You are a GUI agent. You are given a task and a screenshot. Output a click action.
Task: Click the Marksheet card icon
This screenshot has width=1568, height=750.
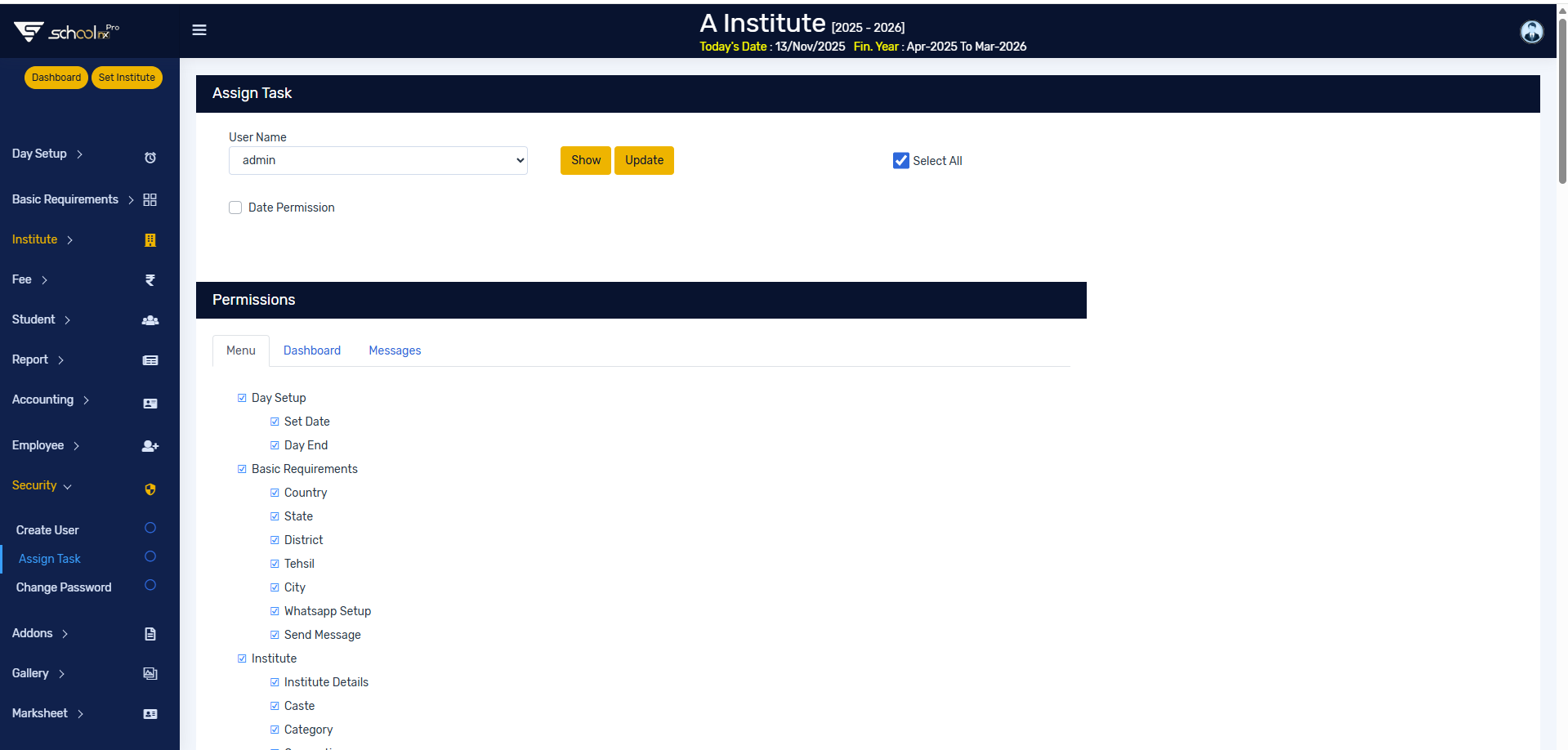[150, 714]
